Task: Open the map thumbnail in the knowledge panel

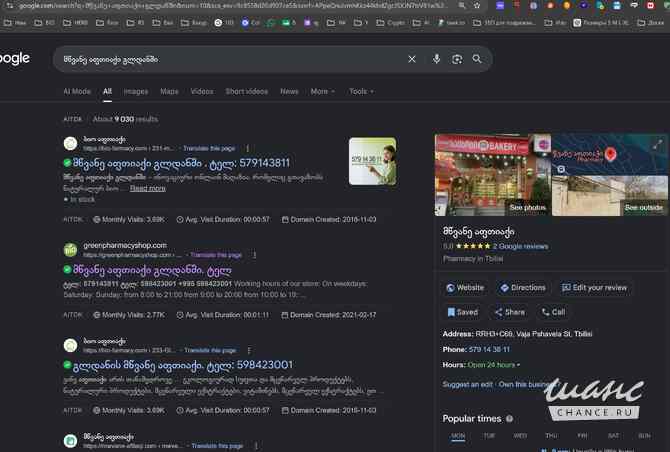Action: (610, 154)
